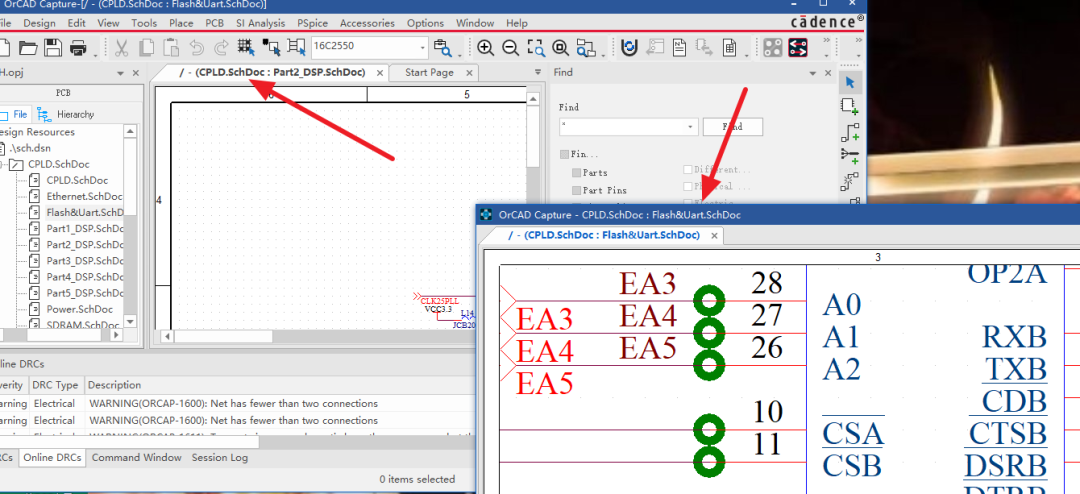Screen dimensions: 1080x494
Task: Print the schematic with printer icon
Action: [x=77, y=48]
